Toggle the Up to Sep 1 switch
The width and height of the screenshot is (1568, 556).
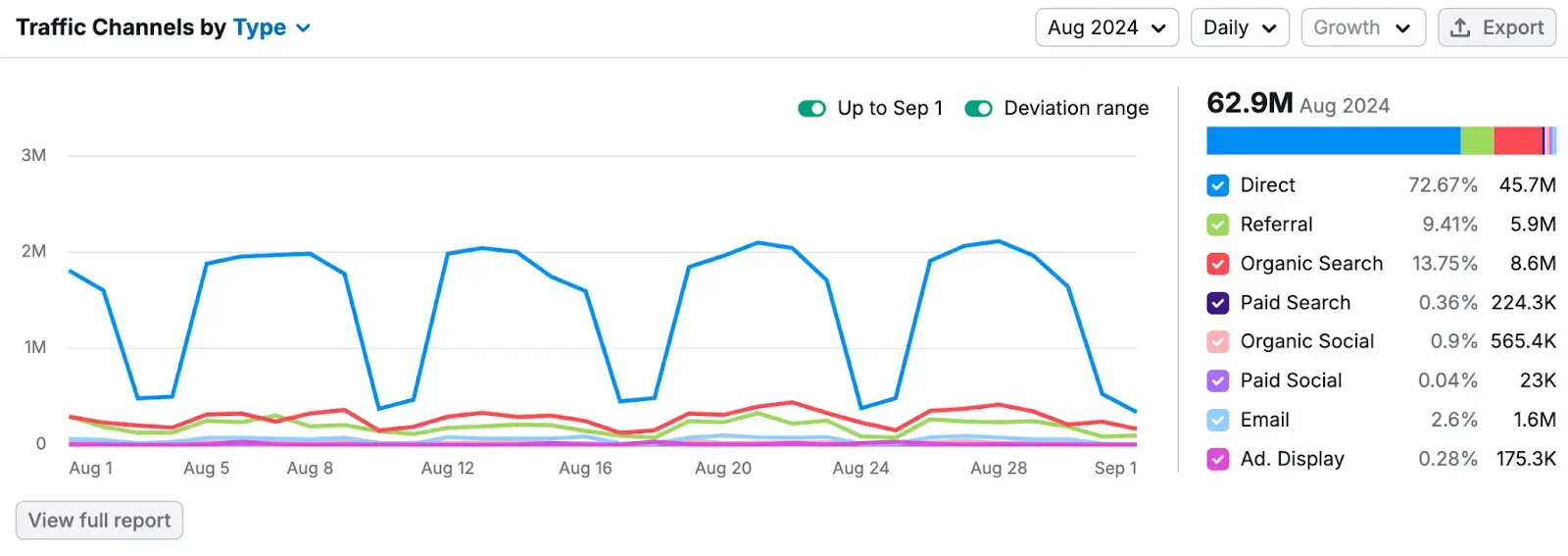click(x=812, y=108)
